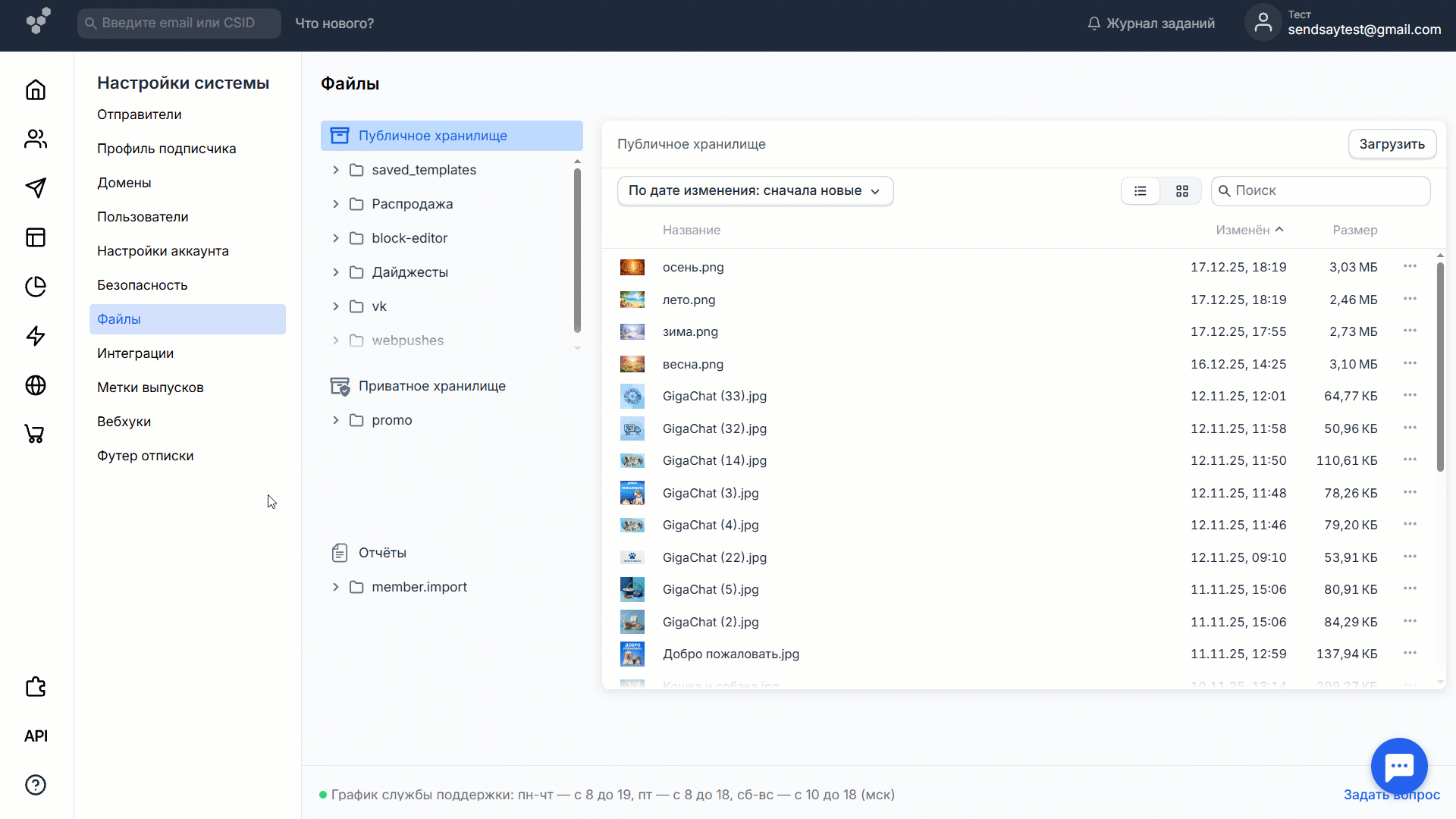The width and height of the screenshot is (1456, 819).
Task: Expand the block-editor folder
Action: click(x=335, y=238)
